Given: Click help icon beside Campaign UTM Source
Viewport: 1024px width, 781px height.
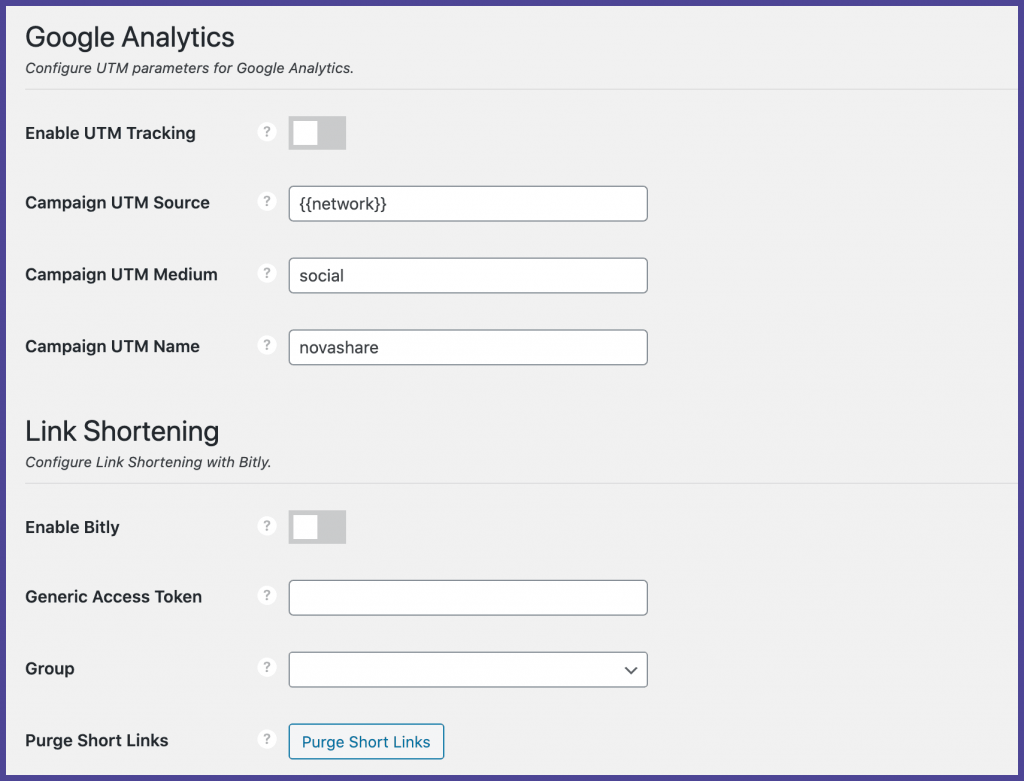Looking at the screenshot, I should pos(266,201).
